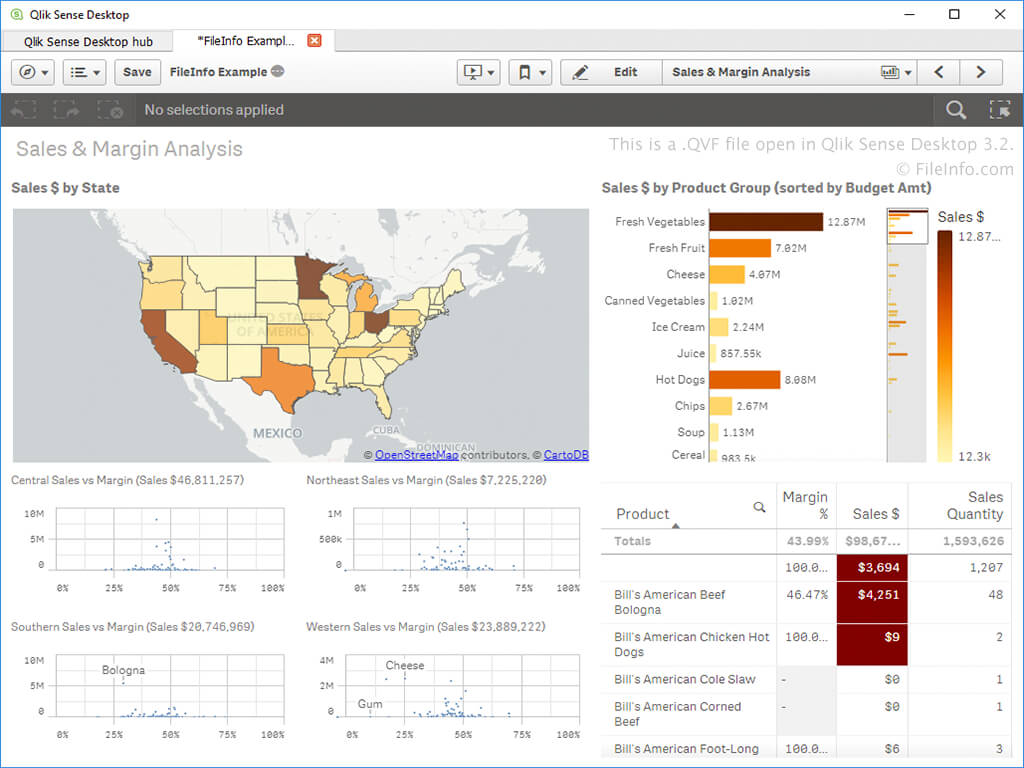
Task: Click the Central Sales vs Margin title
Action: [x=127, y=480]
